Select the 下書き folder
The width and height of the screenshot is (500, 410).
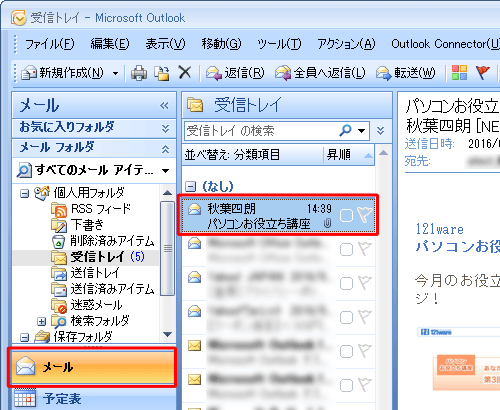77,225
